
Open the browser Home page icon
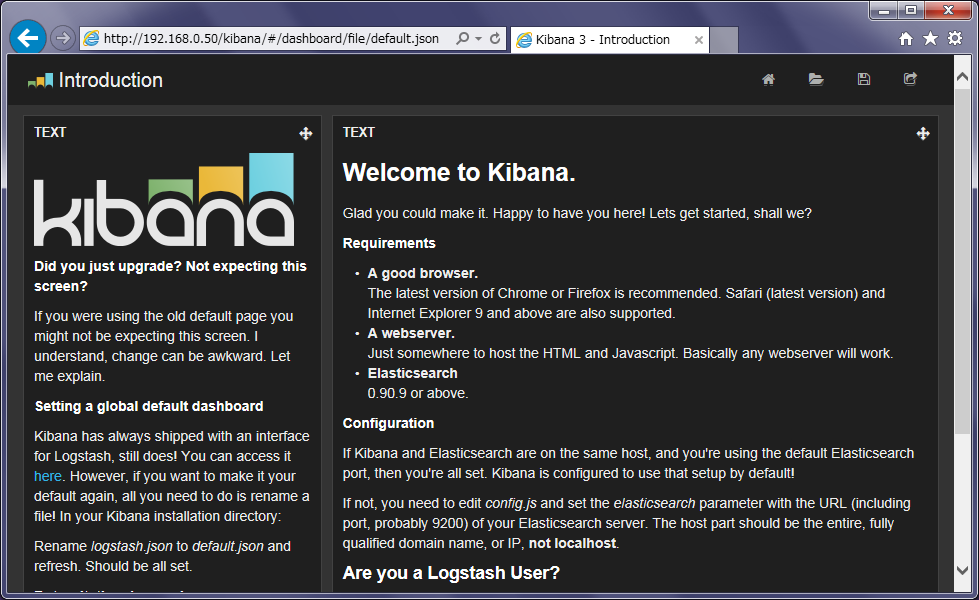tap(906, 39)
